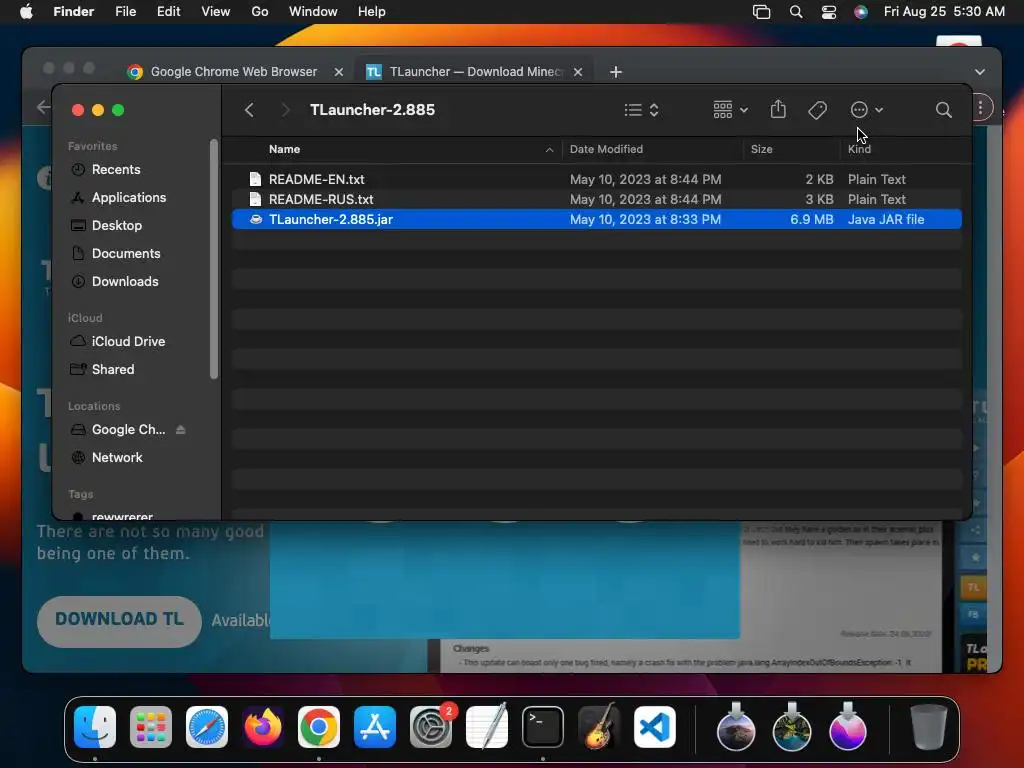The image size is (1024, 768).
Task: Open Documents in the sidebar
Action: [125, 254]
